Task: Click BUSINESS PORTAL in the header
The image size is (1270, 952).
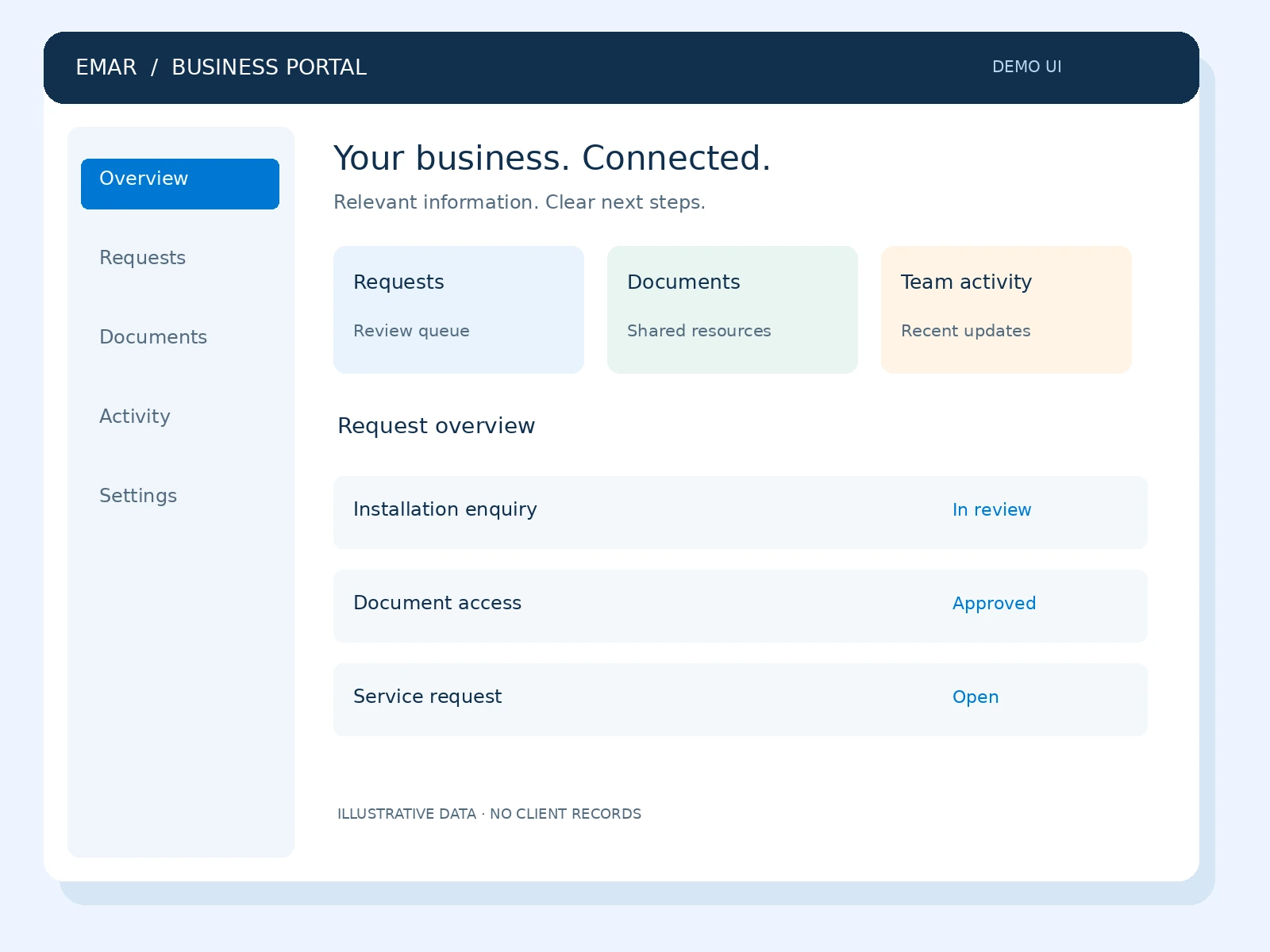Action: point(269,67)
